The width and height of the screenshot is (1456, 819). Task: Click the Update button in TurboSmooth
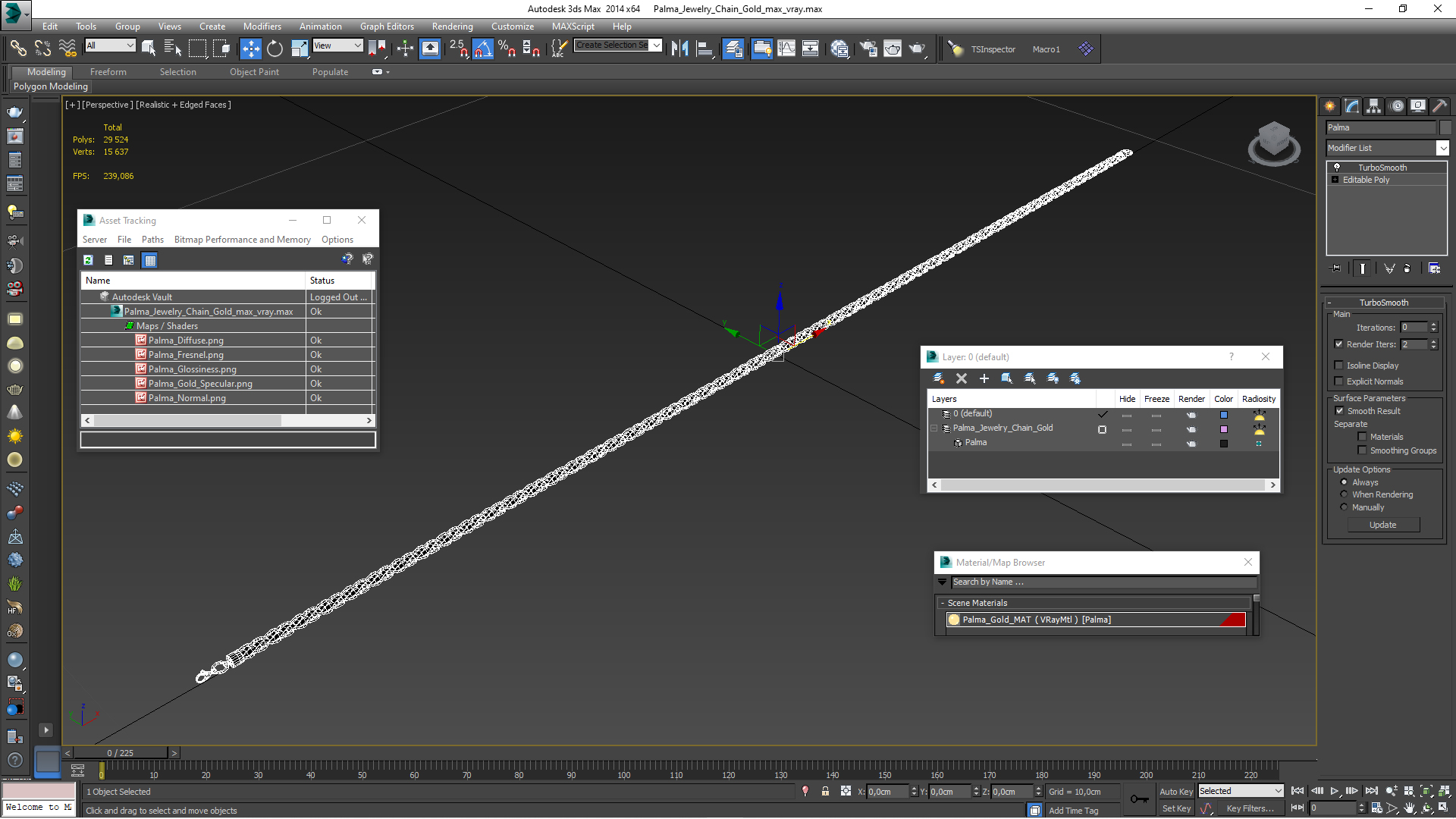click(1383, 524)
